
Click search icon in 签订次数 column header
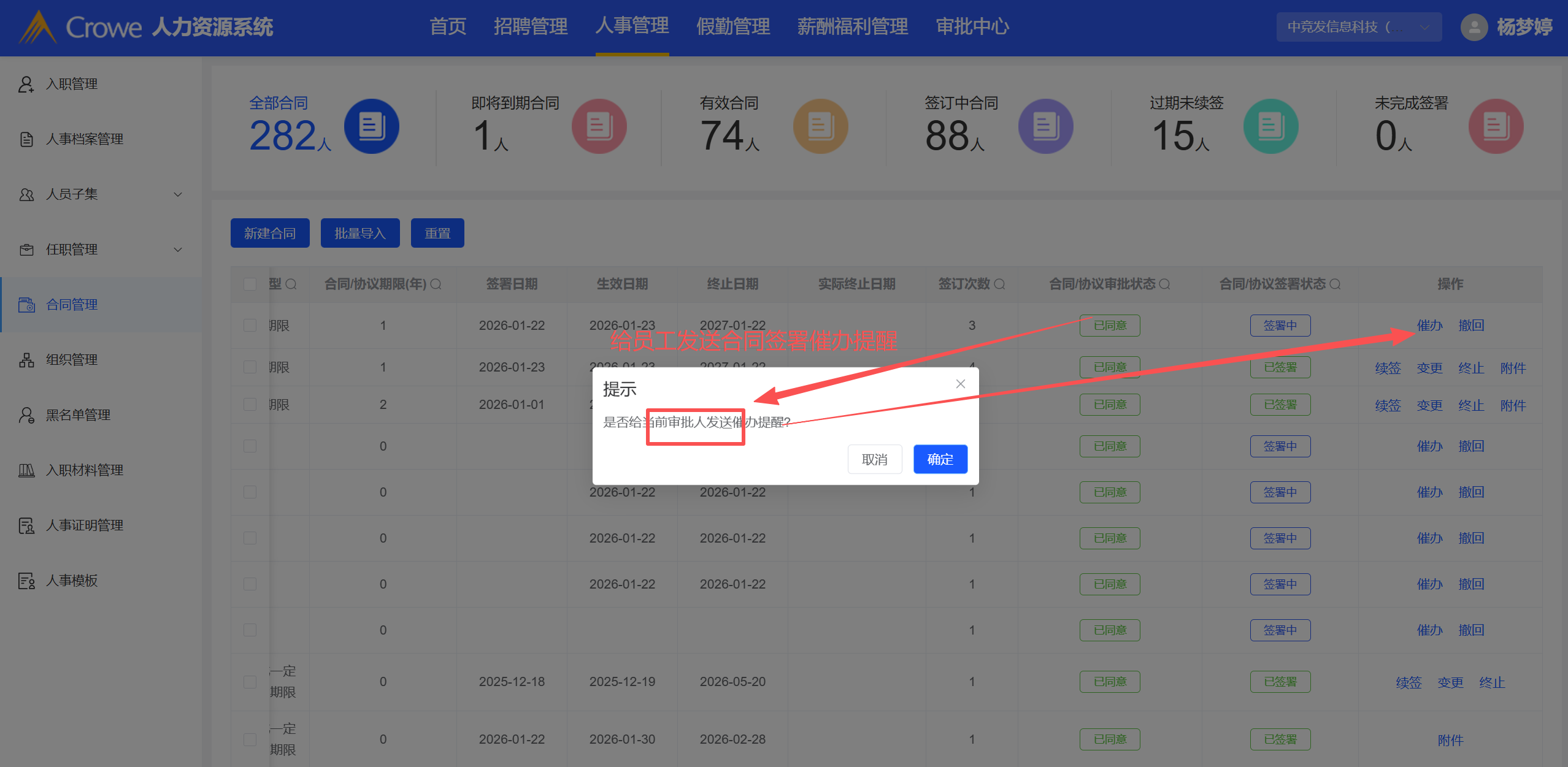click(x=999, y=284)
